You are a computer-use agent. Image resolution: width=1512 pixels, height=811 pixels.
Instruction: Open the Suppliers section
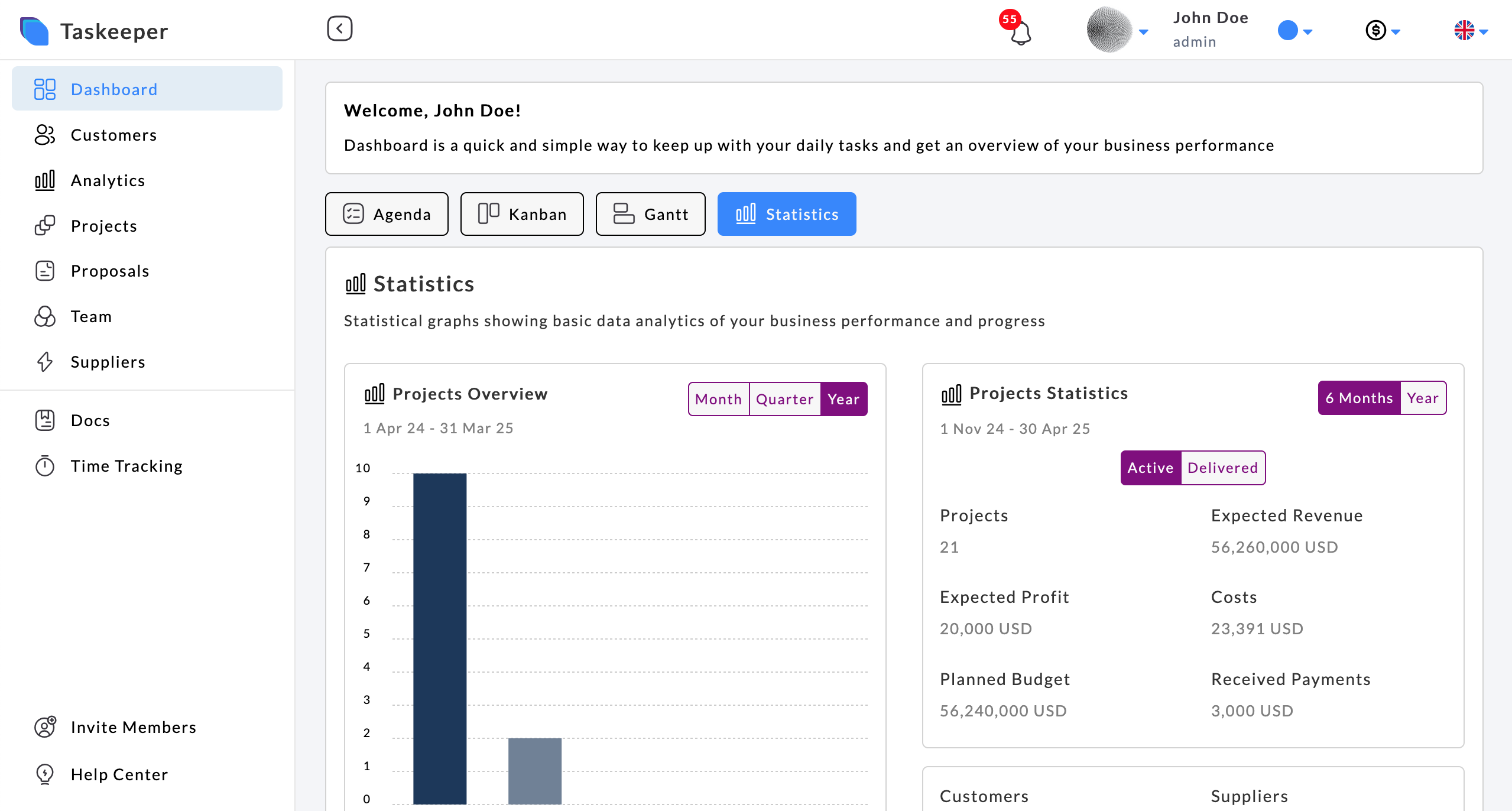tap(108, 362)
